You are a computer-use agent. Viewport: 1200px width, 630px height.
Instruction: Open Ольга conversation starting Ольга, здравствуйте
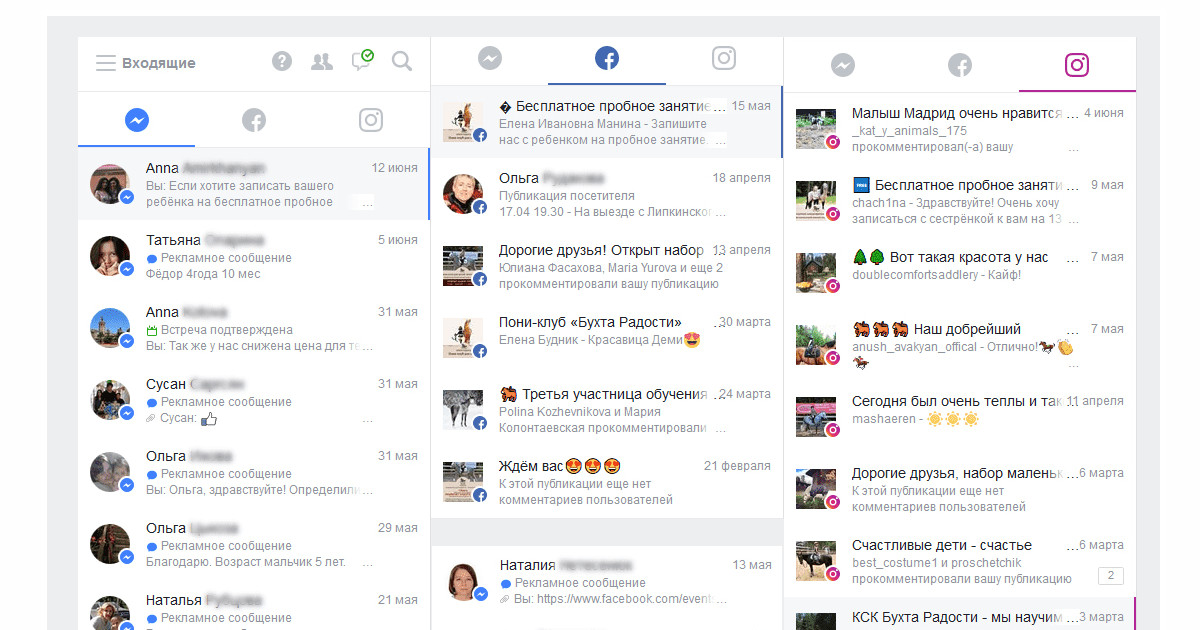254,473
